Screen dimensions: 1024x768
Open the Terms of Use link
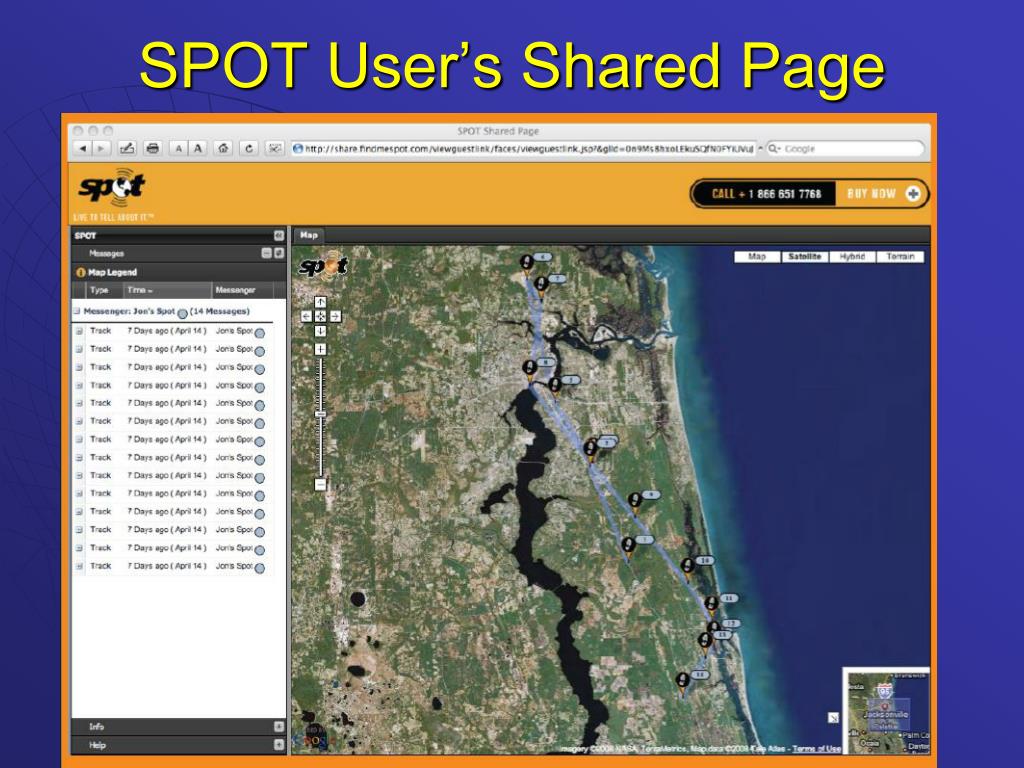[816, 748]
